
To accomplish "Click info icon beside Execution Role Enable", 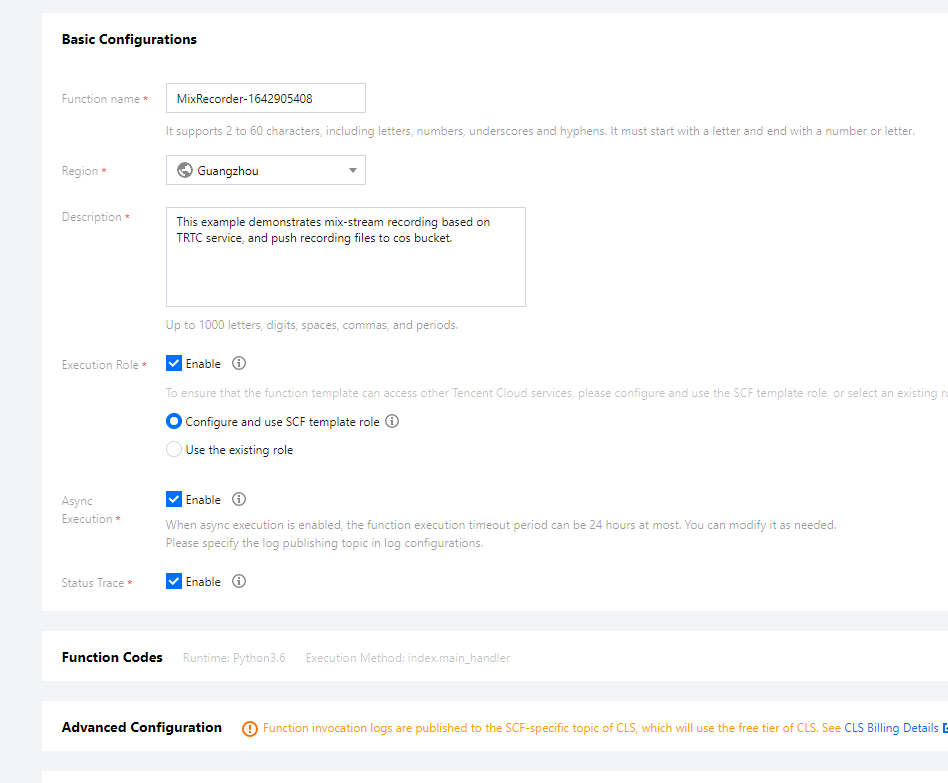I will (x=239, y=364).
